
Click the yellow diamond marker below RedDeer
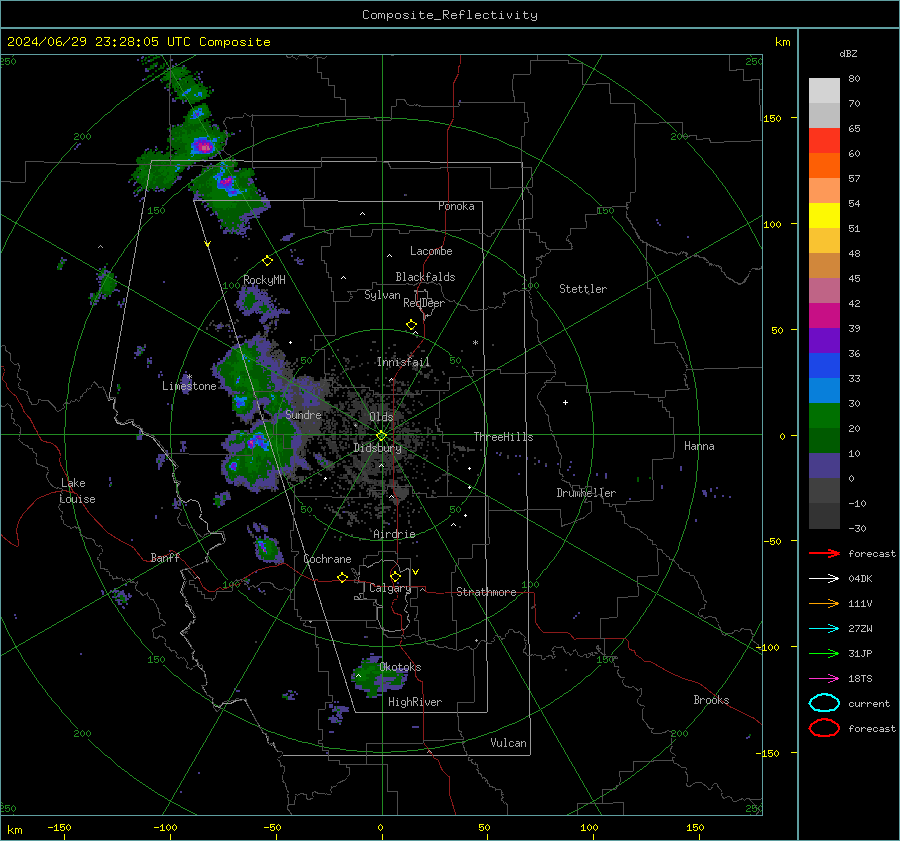[x=411, y=325]
